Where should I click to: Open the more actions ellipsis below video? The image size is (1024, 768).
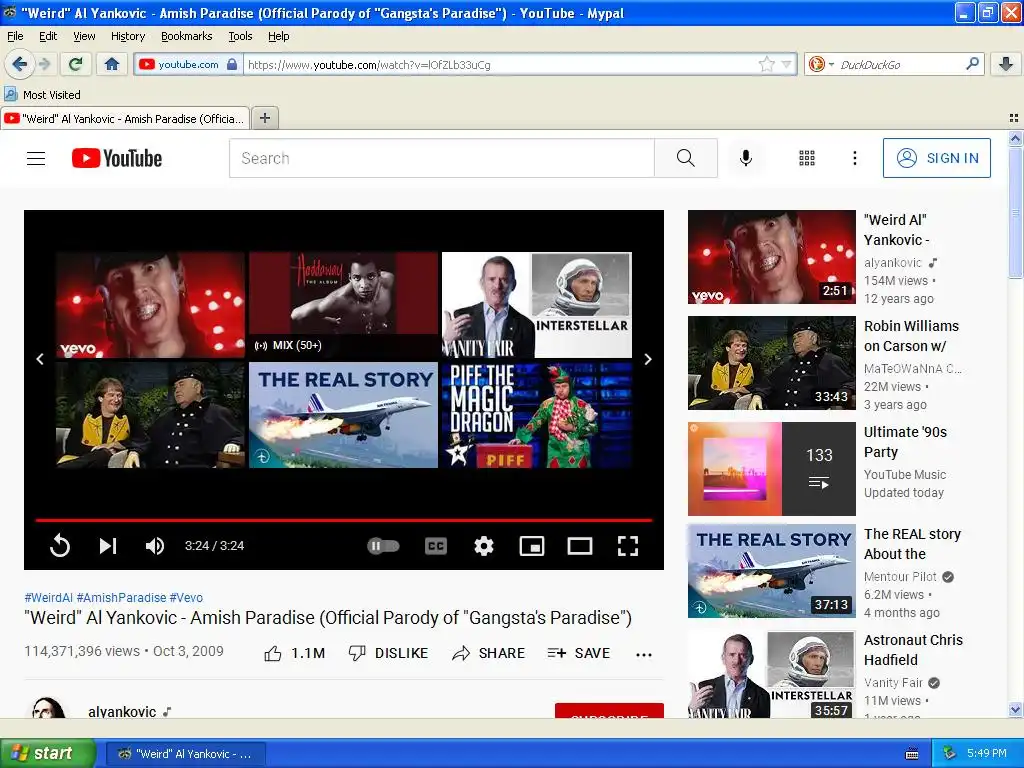pos(644,654)
